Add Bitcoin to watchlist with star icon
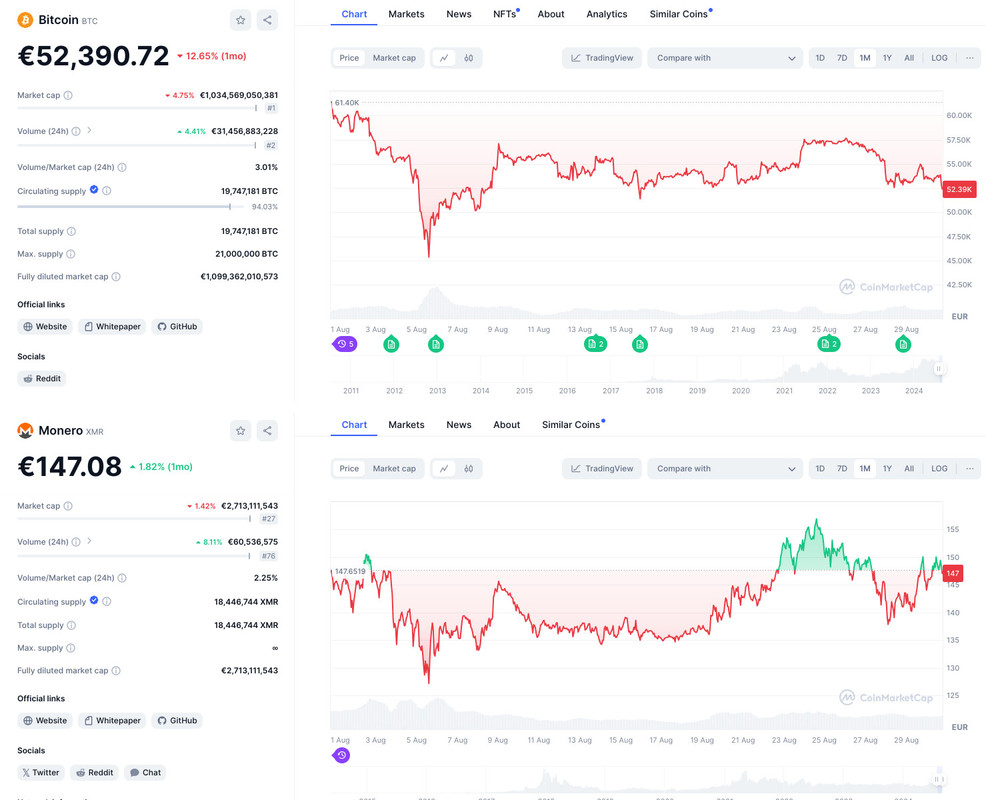The image size is (986, 800). tap(240, 20)
